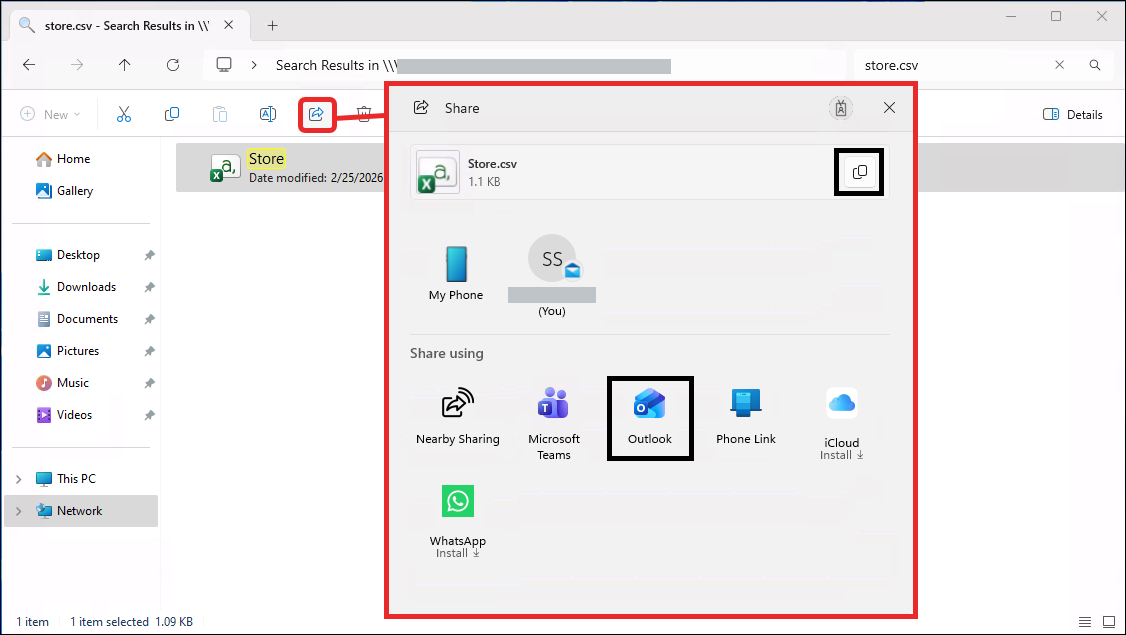This screenshot has width=1126, height=635.
Task: Open the contacts icon in Share header
Action: [841, 108]
